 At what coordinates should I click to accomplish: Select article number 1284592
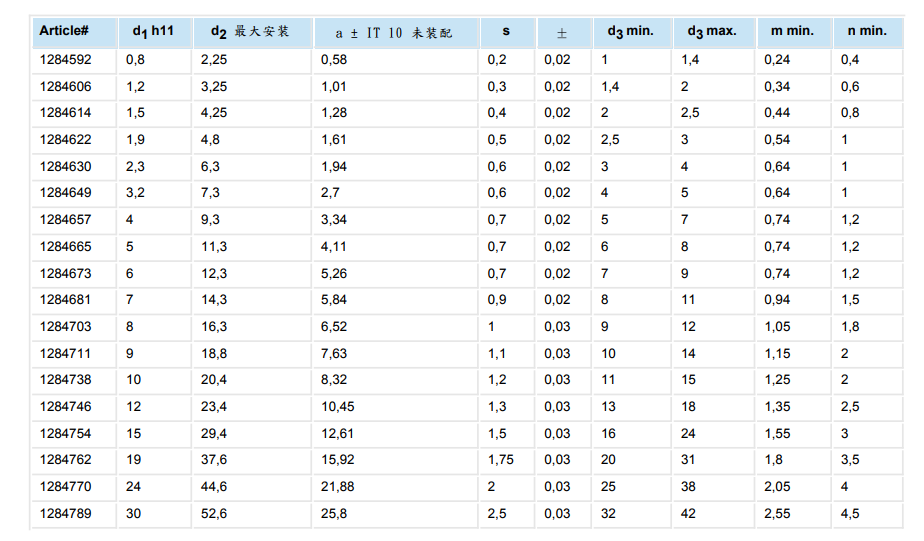pos(65,60)
